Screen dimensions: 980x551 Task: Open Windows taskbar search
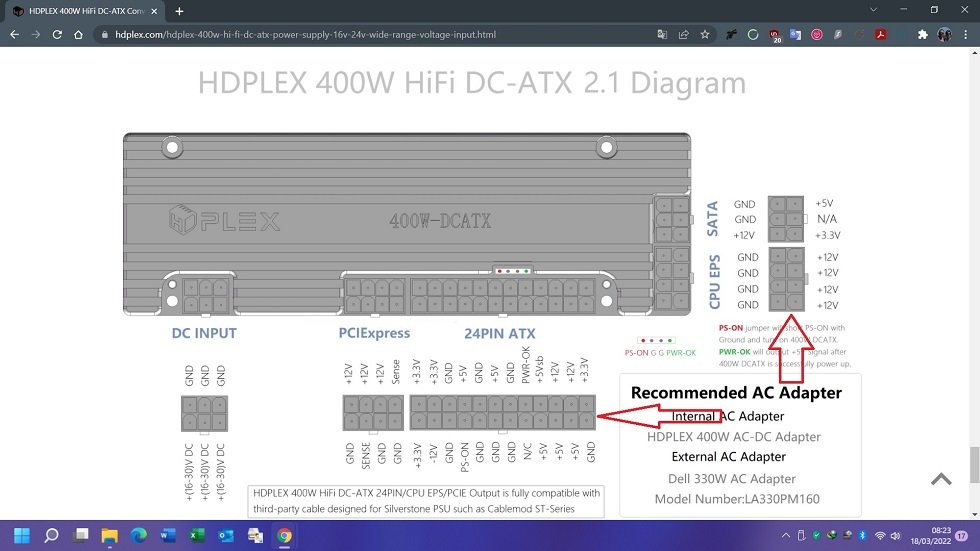point(51,535)
